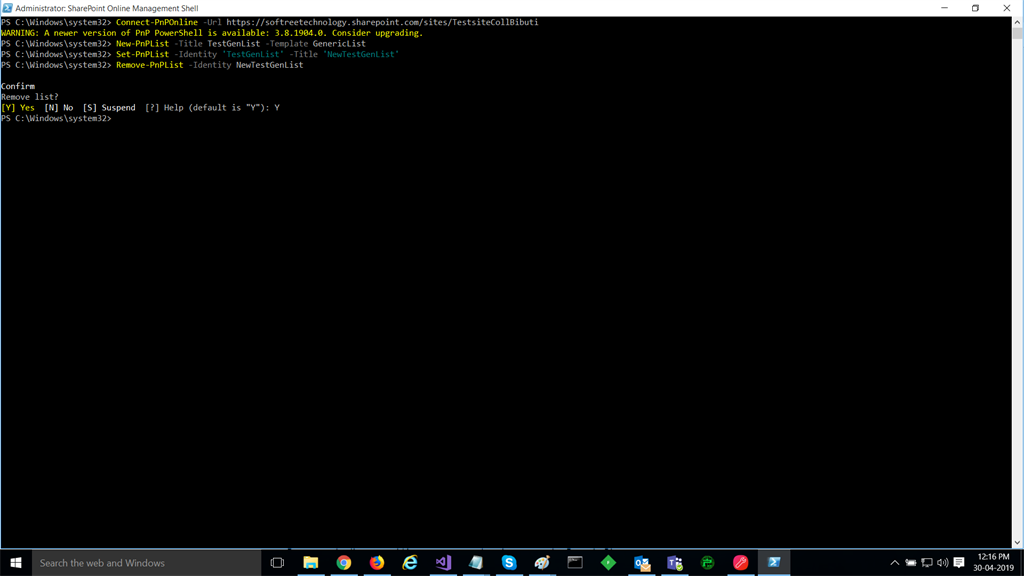Show battery status flyout
The image size is (1024, 576).
point(912,562)
